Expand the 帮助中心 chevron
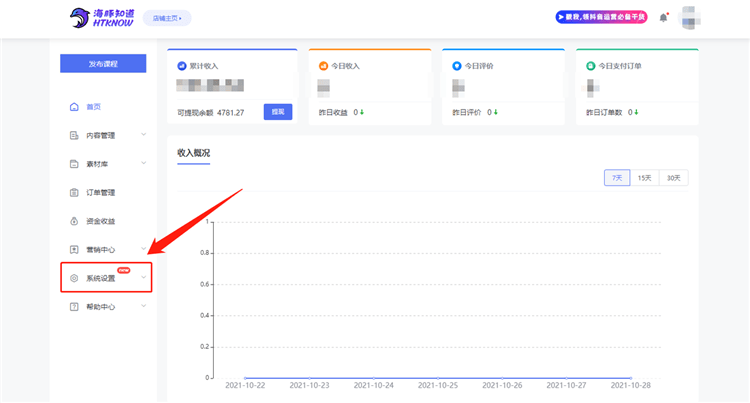750x403 pixels. pos(143,306)
